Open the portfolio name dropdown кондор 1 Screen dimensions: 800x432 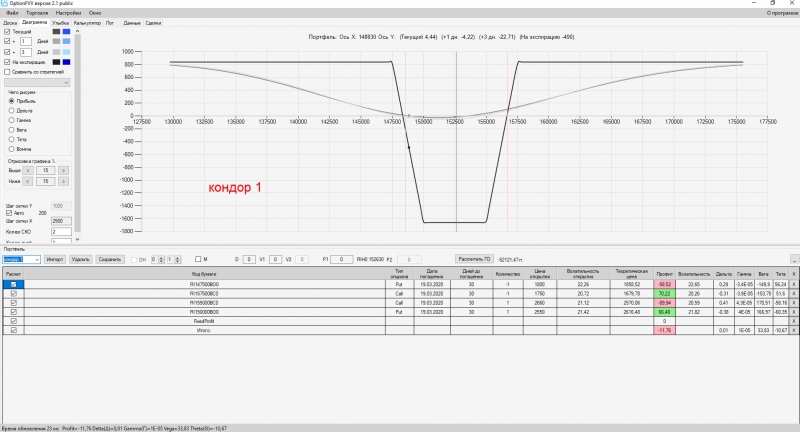(x=21, y=260)
